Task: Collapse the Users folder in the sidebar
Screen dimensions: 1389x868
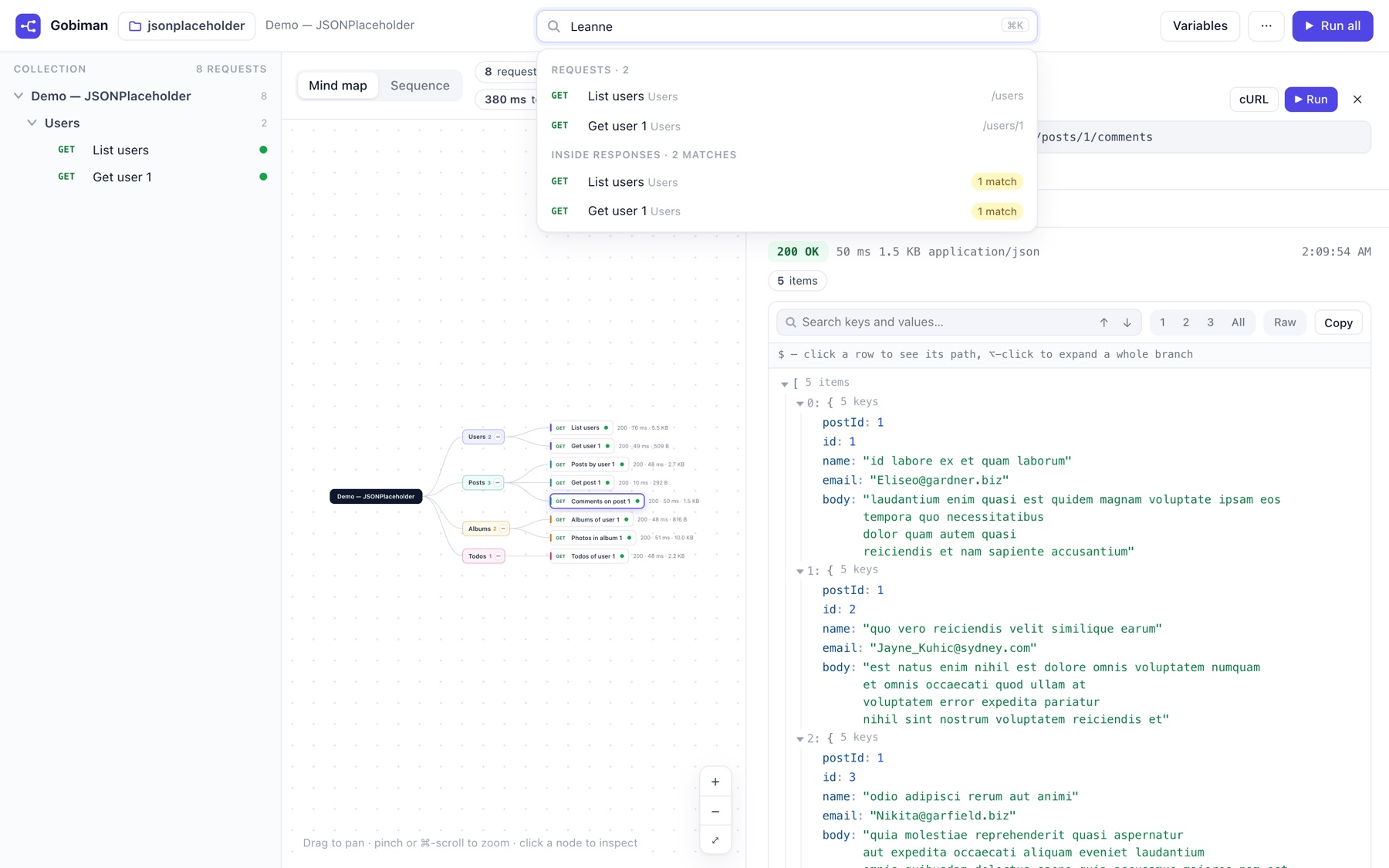Action: pos(32,123)
